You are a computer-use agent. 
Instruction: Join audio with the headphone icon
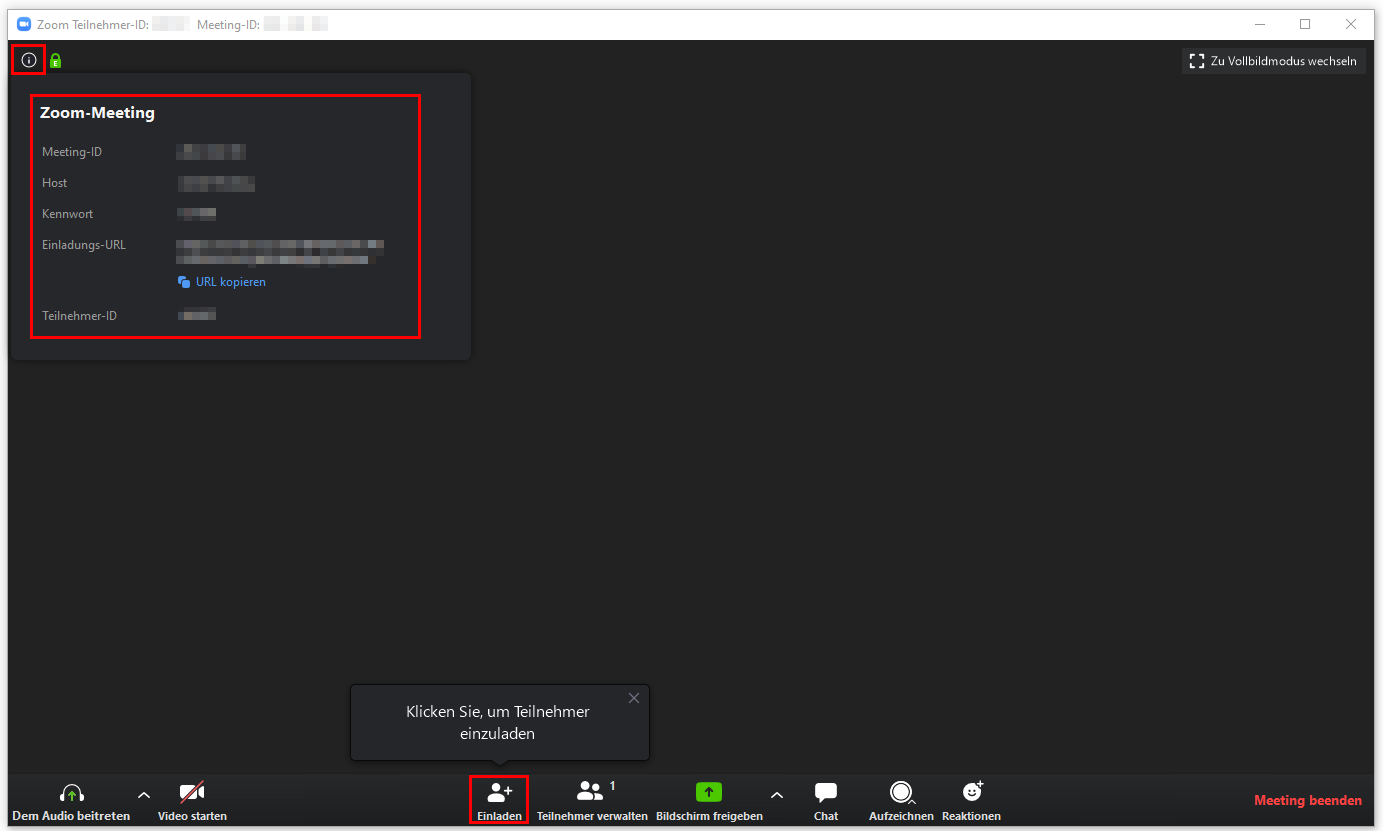(x=71, y=794)
